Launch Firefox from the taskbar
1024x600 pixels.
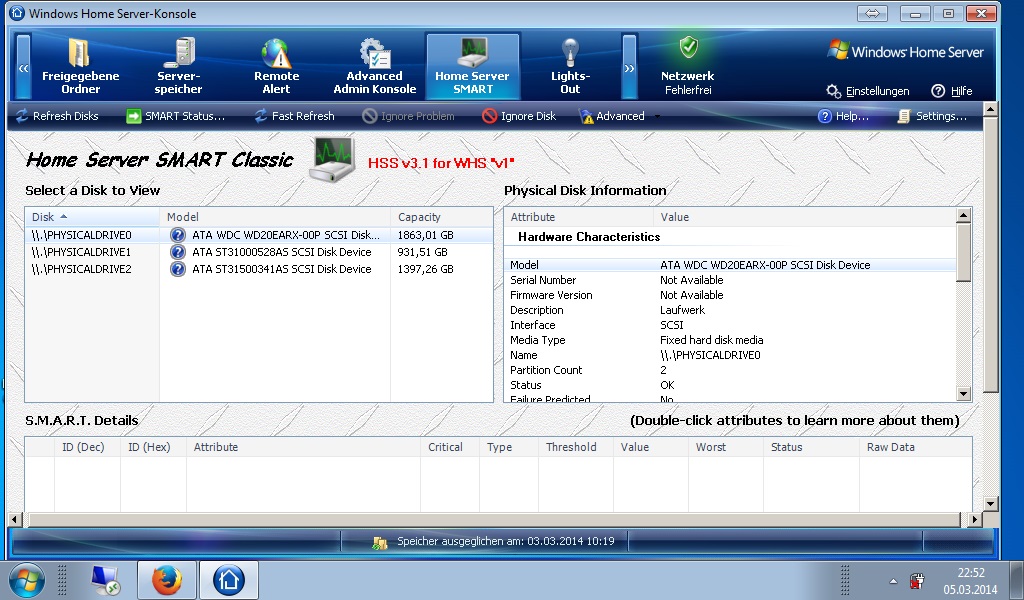tap(167, 580)
